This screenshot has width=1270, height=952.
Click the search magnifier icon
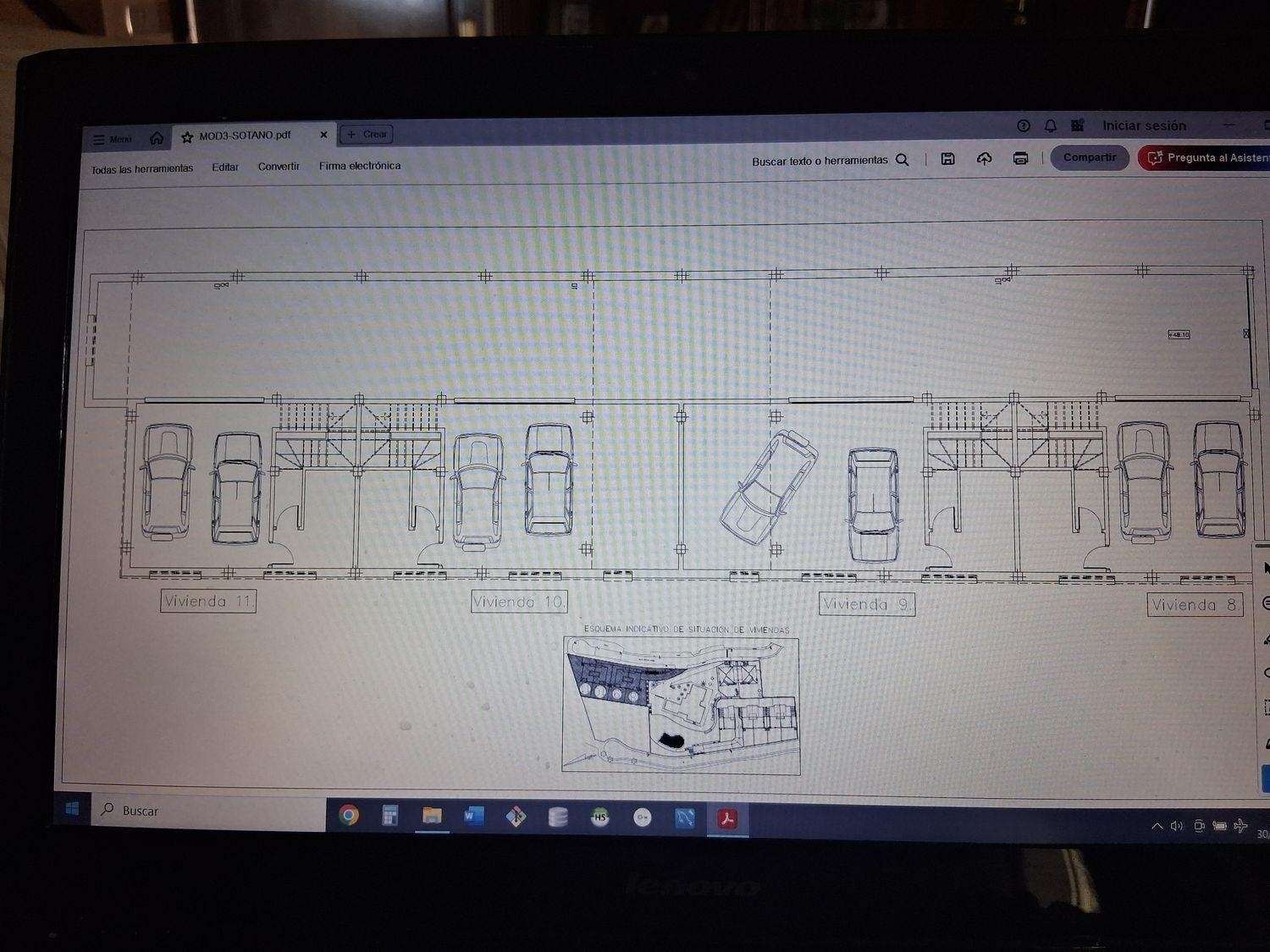click(x=903, y=160)
